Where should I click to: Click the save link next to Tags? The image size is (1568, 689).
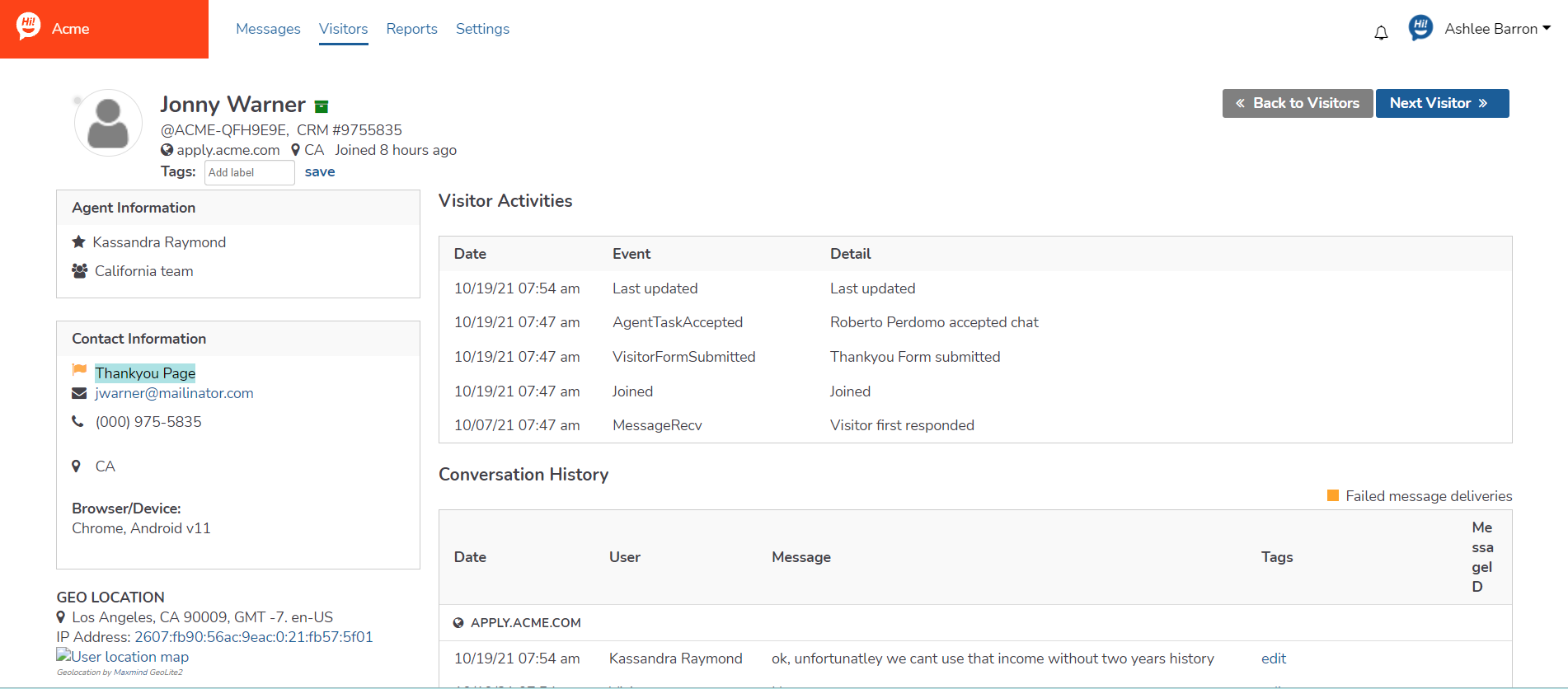[320, 171]
